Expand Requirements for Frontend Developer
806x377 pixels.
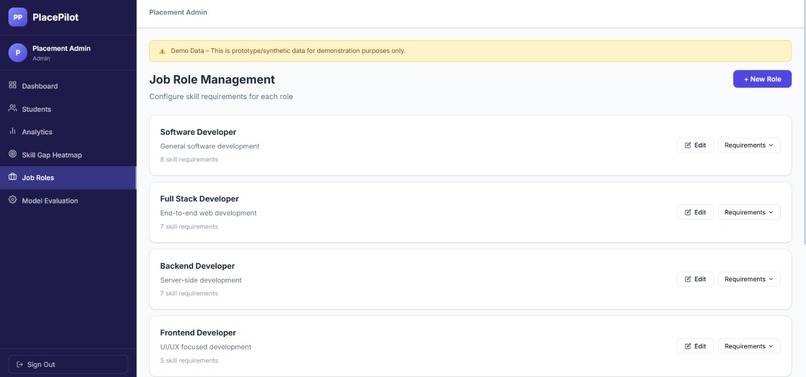(749, 347)
